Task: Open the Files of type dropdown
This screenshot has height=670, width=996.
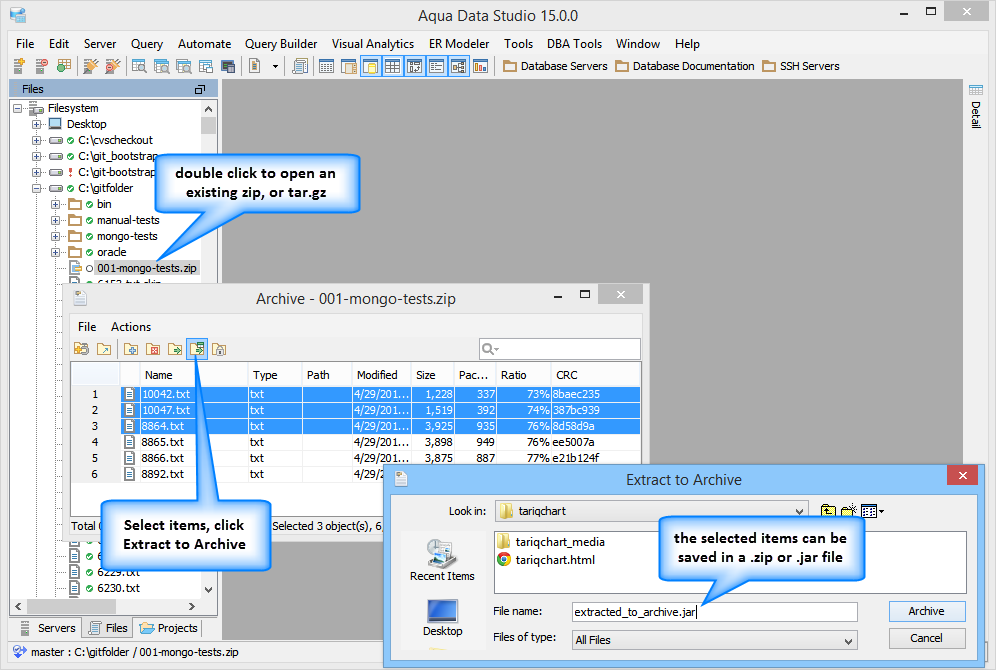Action: 715,640
